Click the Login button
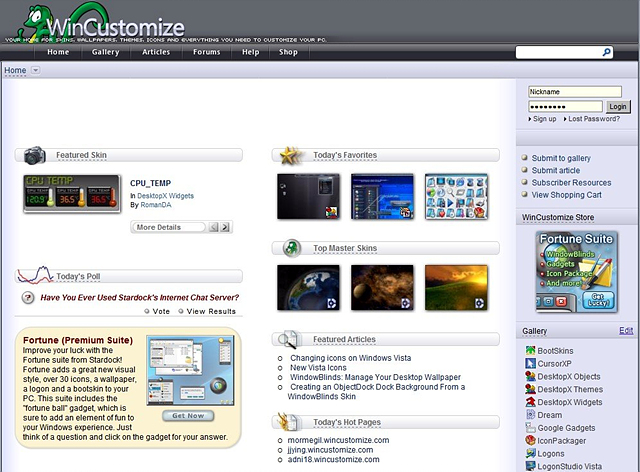 coord(618,107)
